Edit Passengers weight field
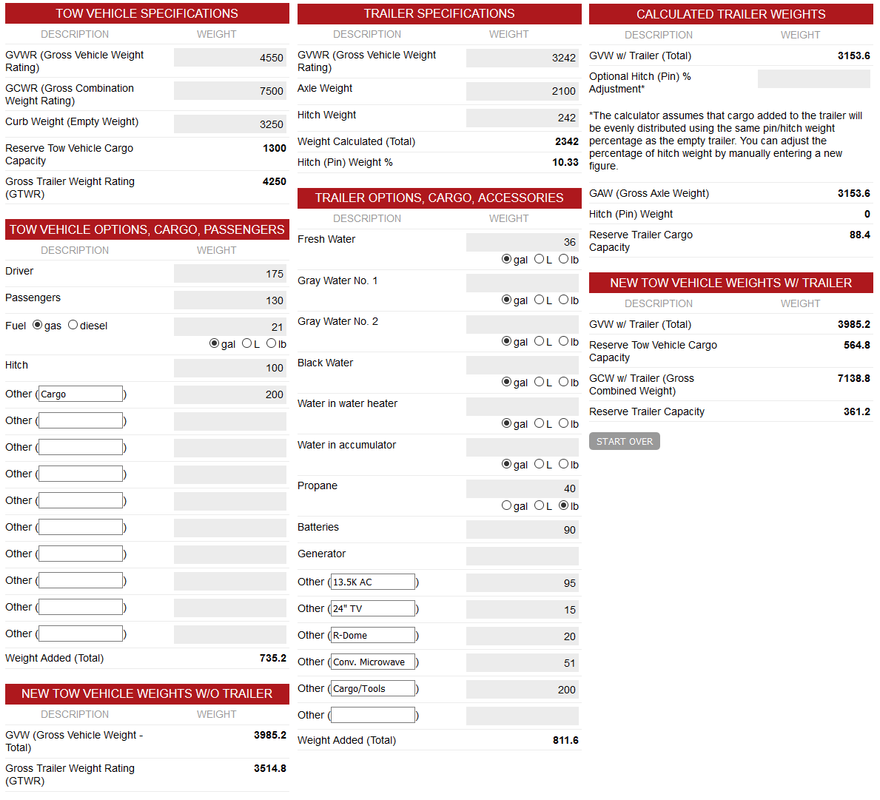The height and width of the screenshot is (800, 880). (230, 301)
